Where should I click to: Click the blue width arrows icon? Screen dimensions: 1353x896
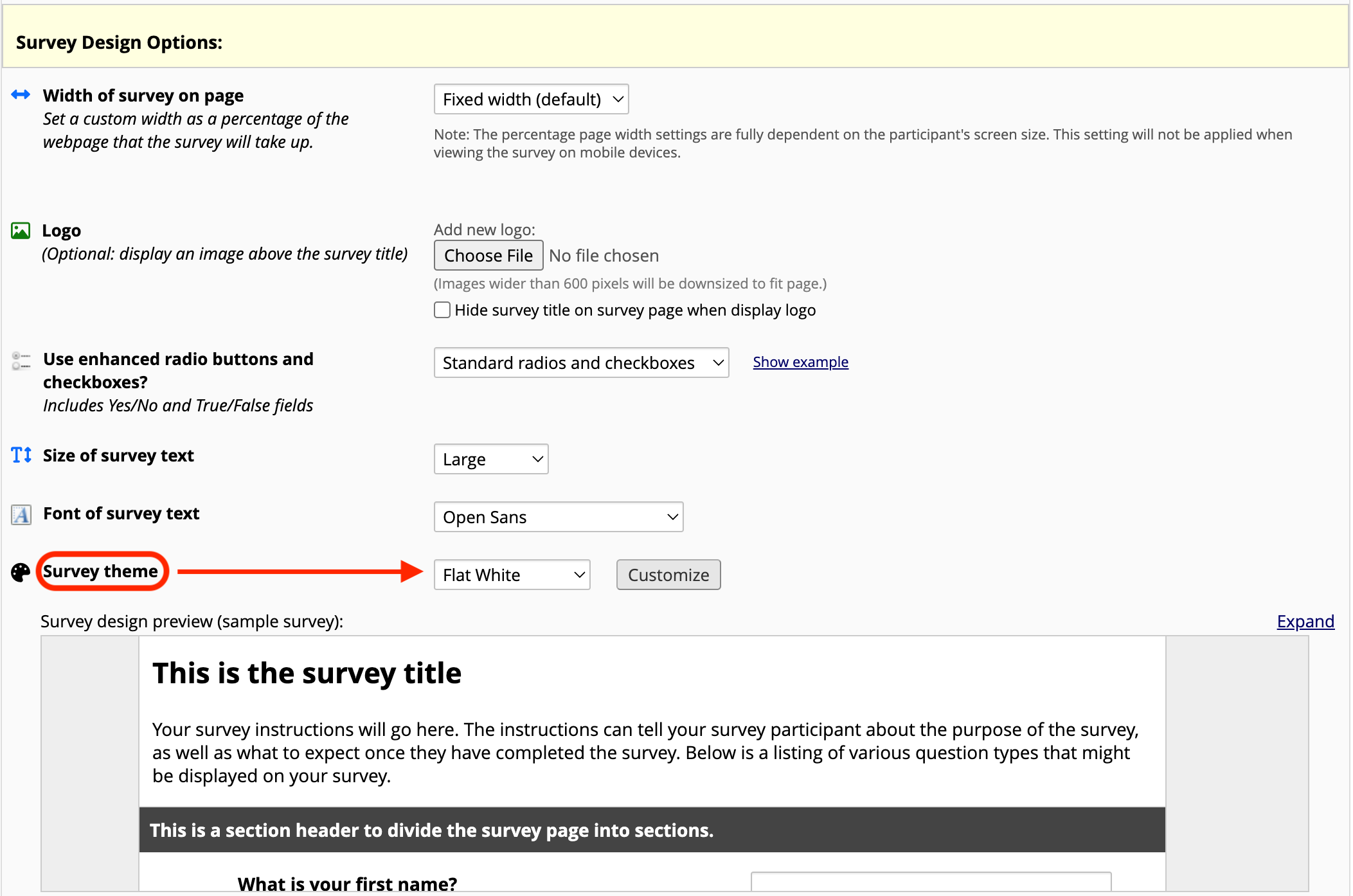pyautogui.click(x=21, y=95)
